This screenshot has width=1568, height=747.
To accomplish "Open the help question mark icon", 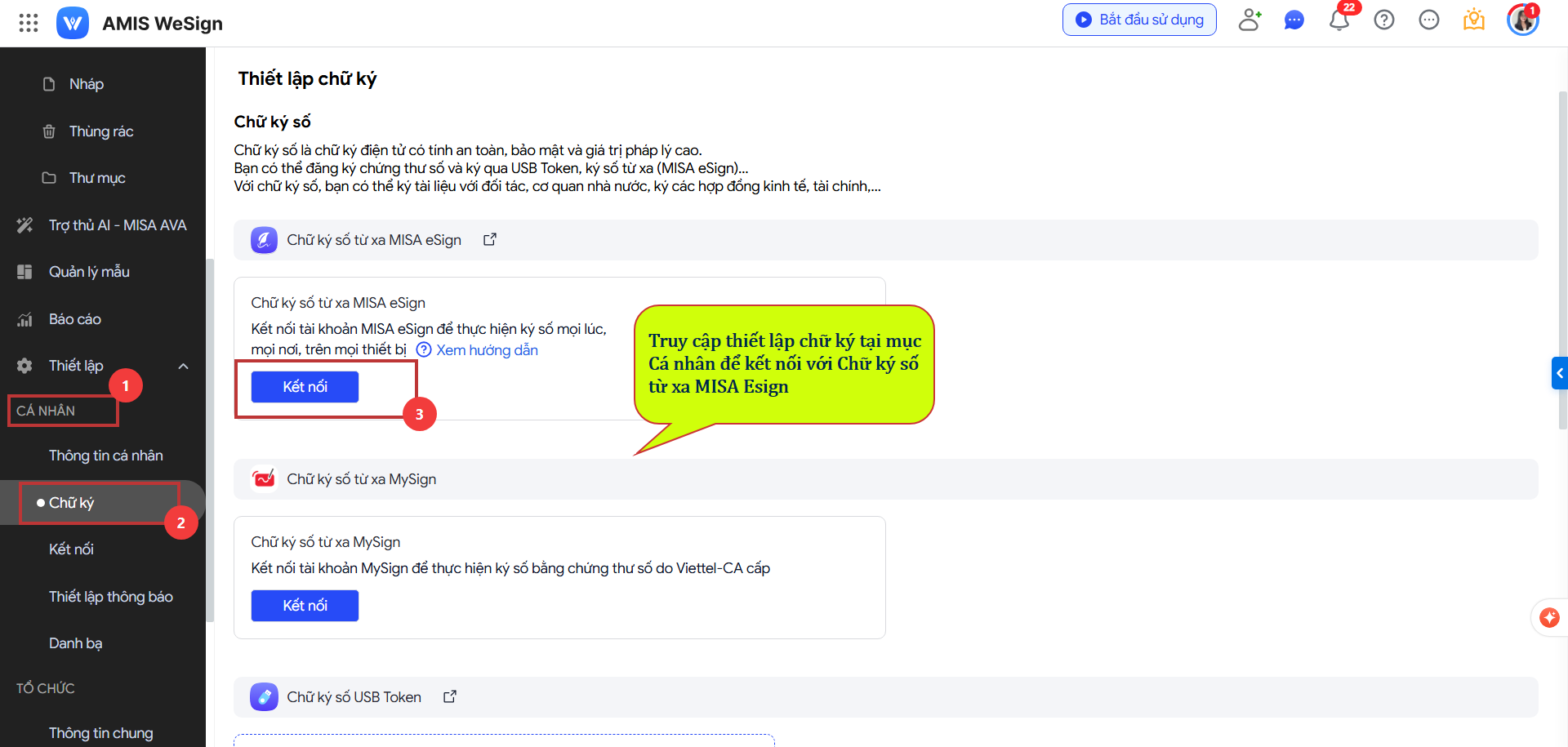I will (1384, 20).
